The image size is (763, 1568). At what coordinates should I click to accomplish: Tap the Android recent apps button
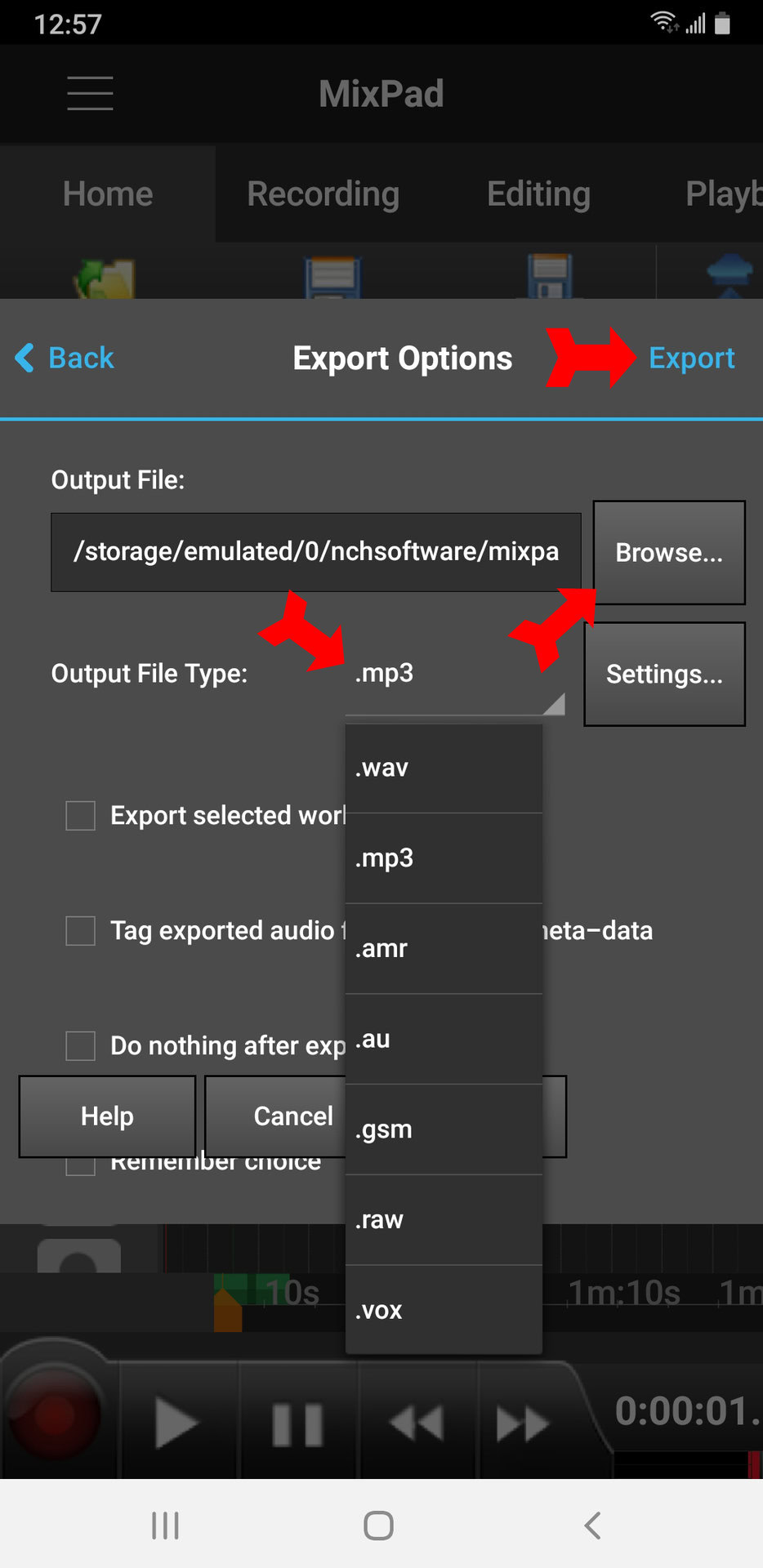pos(165,1525)
